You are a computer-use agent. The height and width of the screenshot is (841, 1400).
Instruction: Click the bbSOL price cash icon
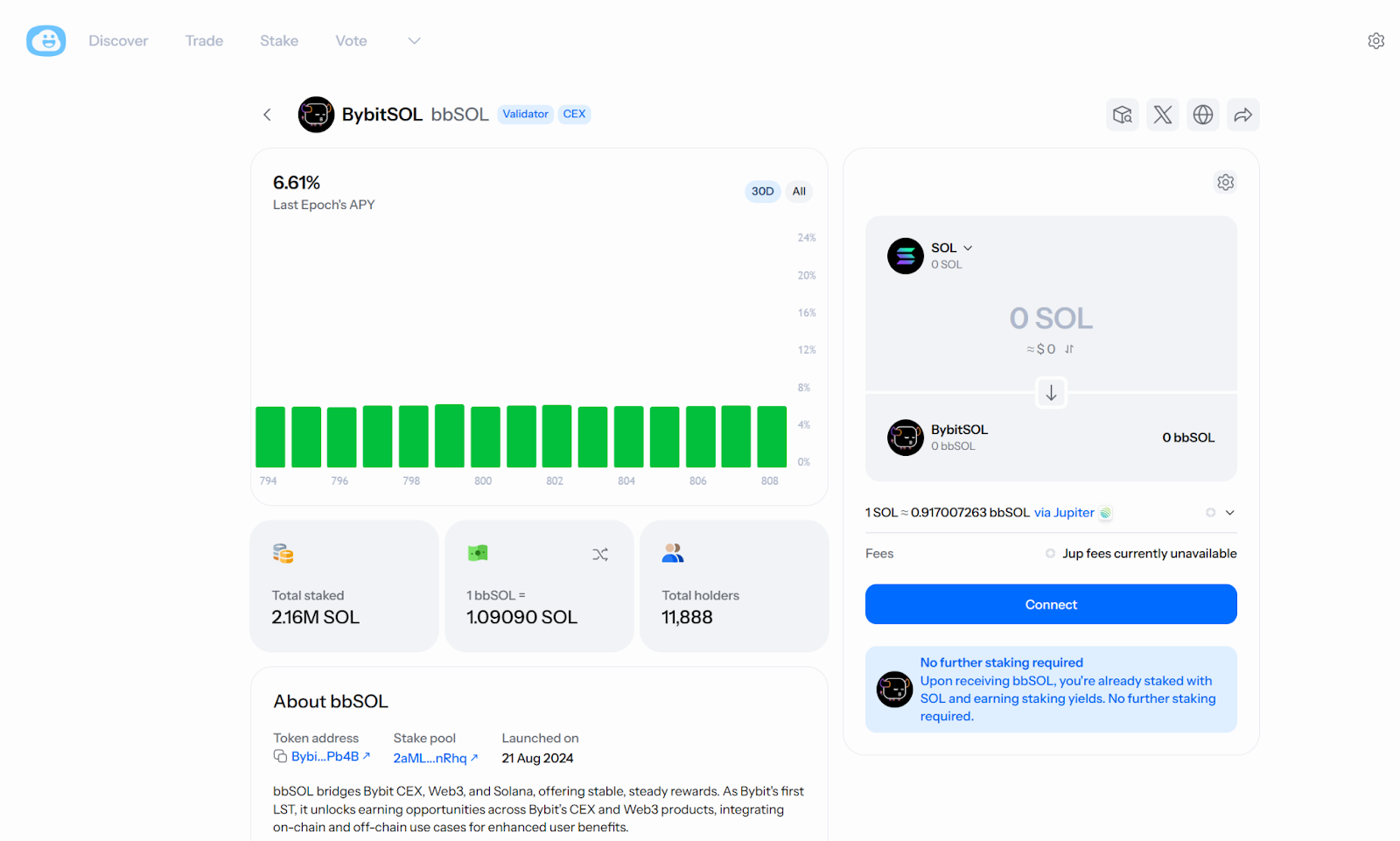(x=478, y=553)
